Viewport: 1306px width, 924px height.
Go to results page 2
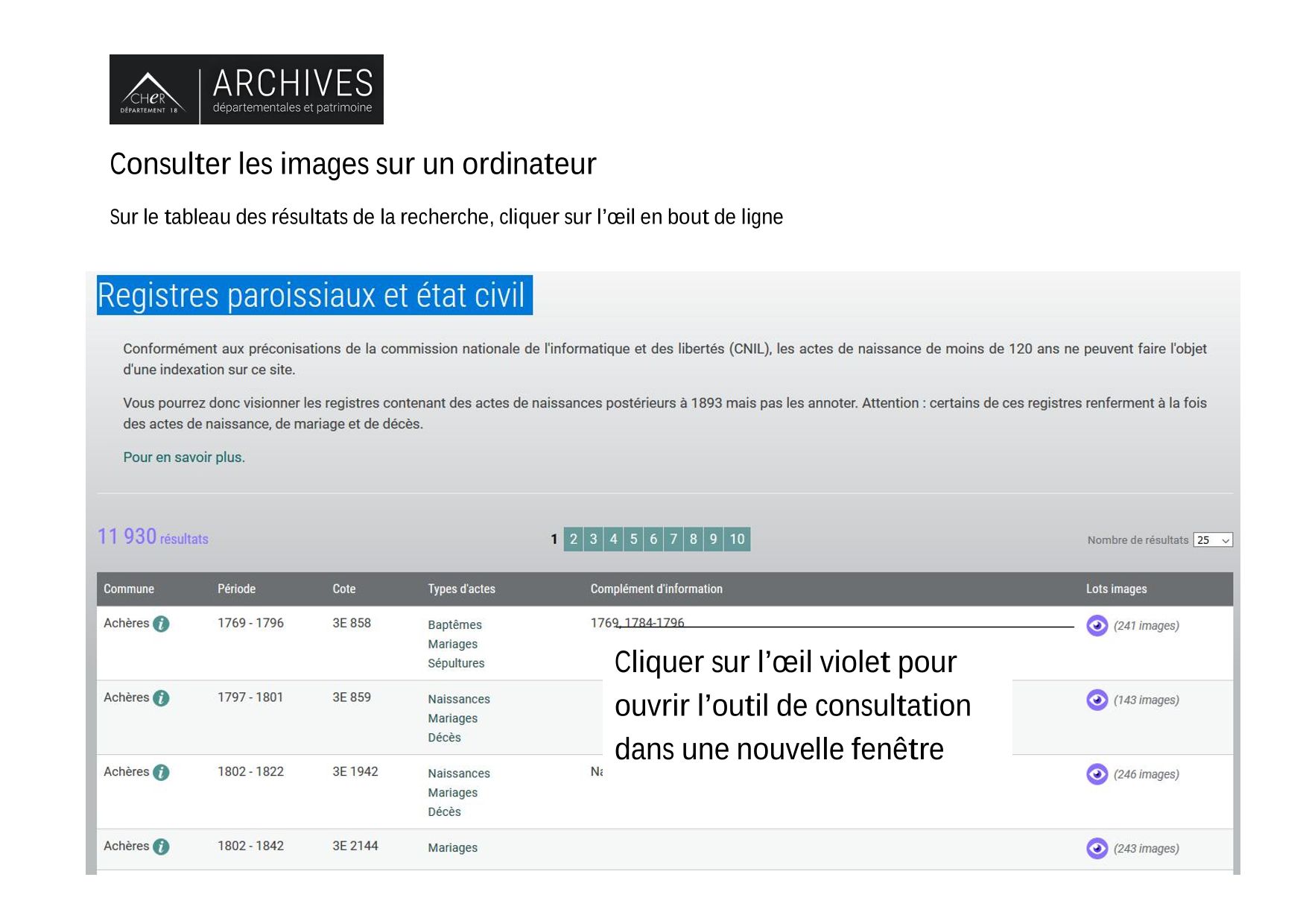573,539
